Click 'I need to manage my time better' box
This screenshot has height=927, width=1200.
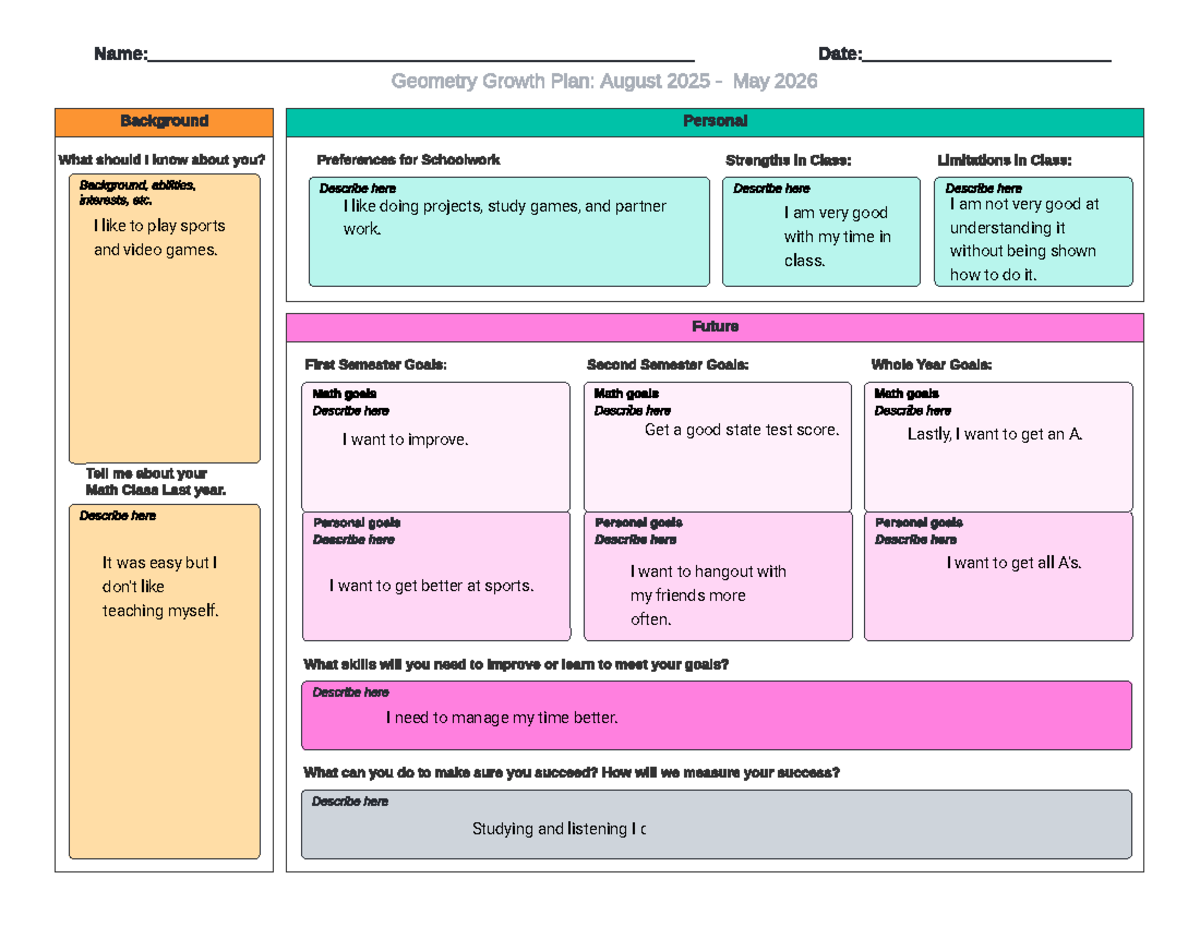[717, 715]
